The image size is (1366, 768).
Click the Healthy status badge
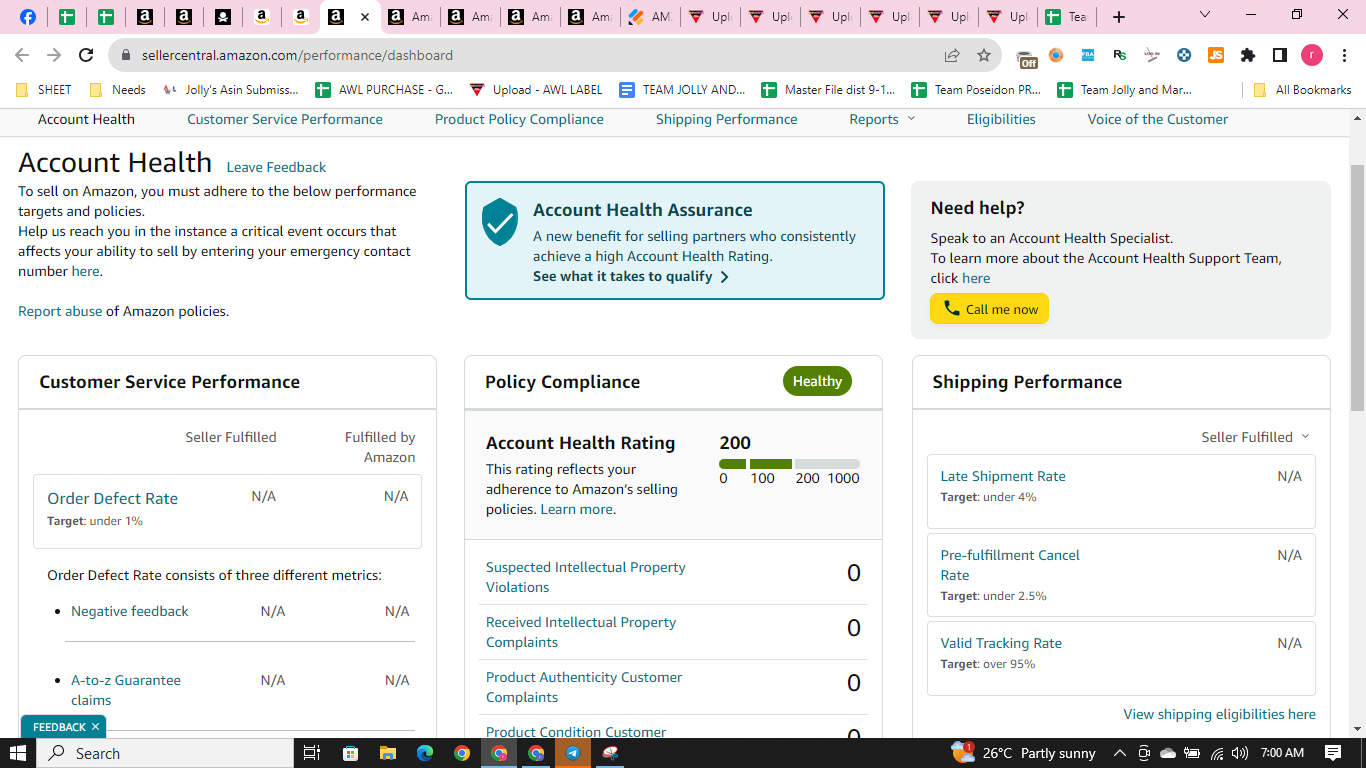[x=817, y=381]
